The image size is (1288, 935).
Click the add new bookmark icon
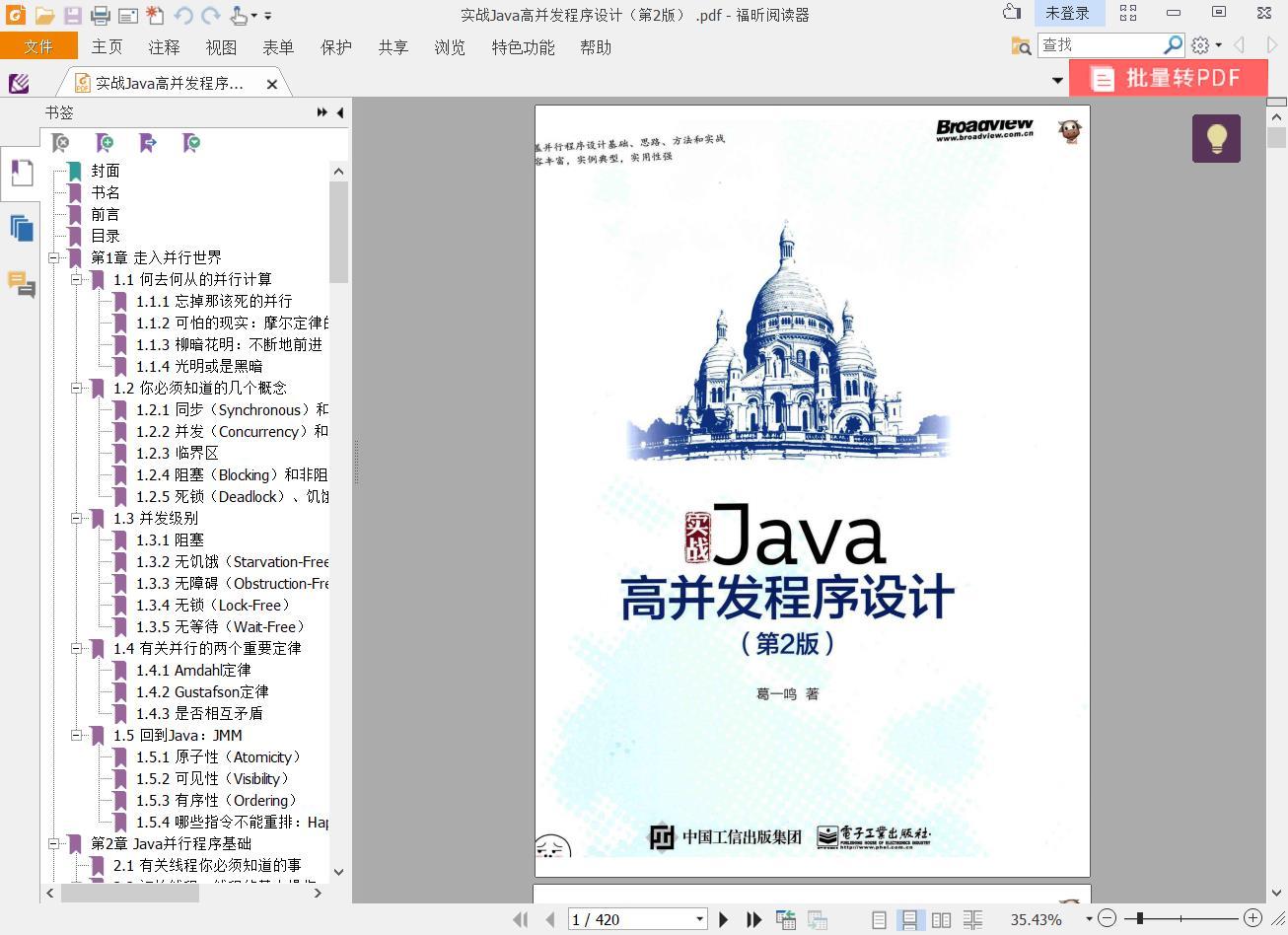click(104, 143)
